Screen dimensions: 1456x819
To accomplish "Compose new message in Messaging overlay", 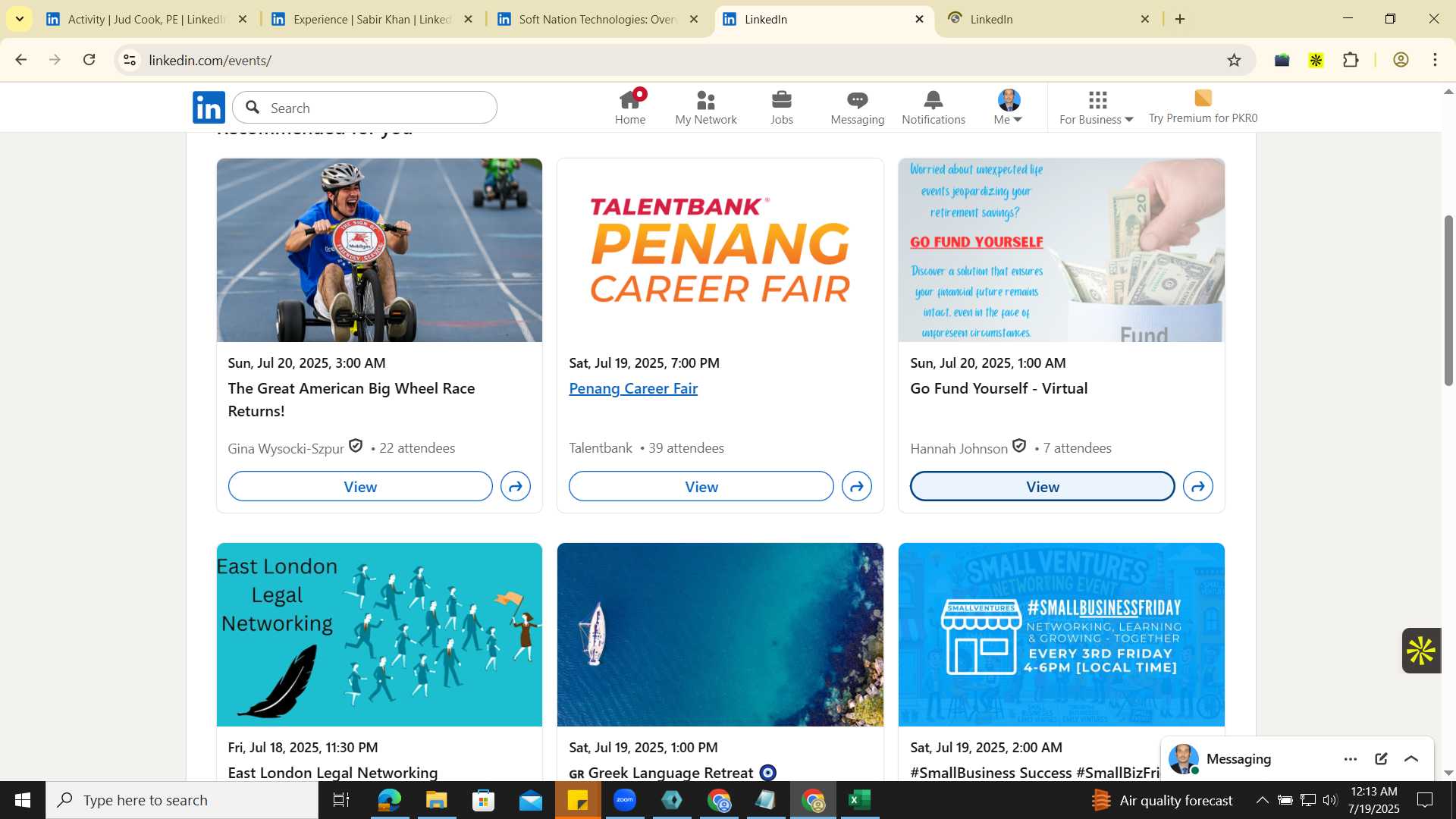I will click(x=1381, y=759).
